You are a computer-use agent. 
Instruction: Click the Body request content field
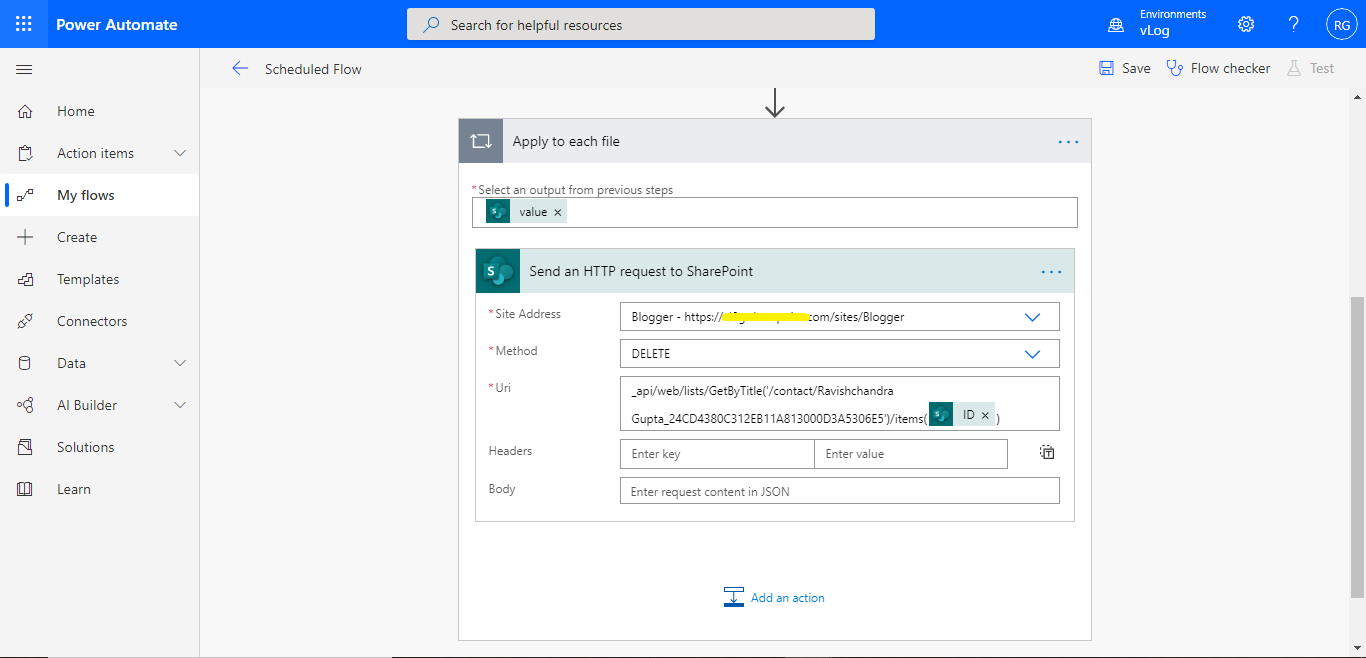[839, 490]
